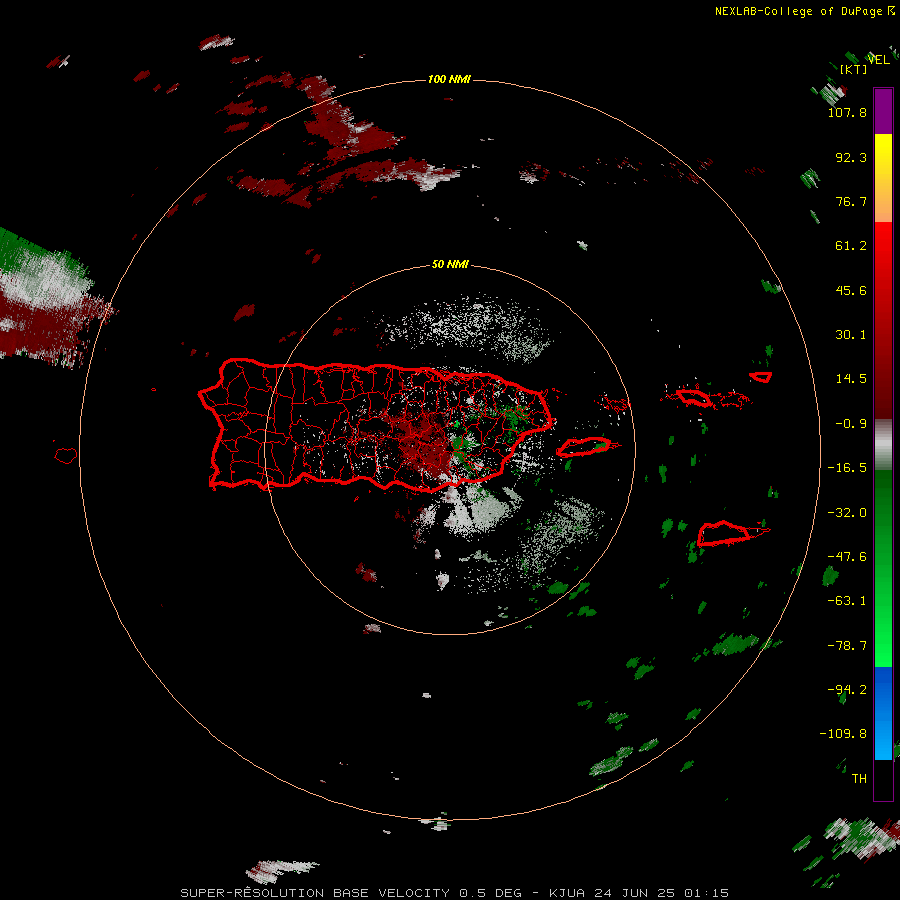The width and height of the screenshot is (900, 900).
Task: Select the 76.7 scale label
Action: [851, 201]
